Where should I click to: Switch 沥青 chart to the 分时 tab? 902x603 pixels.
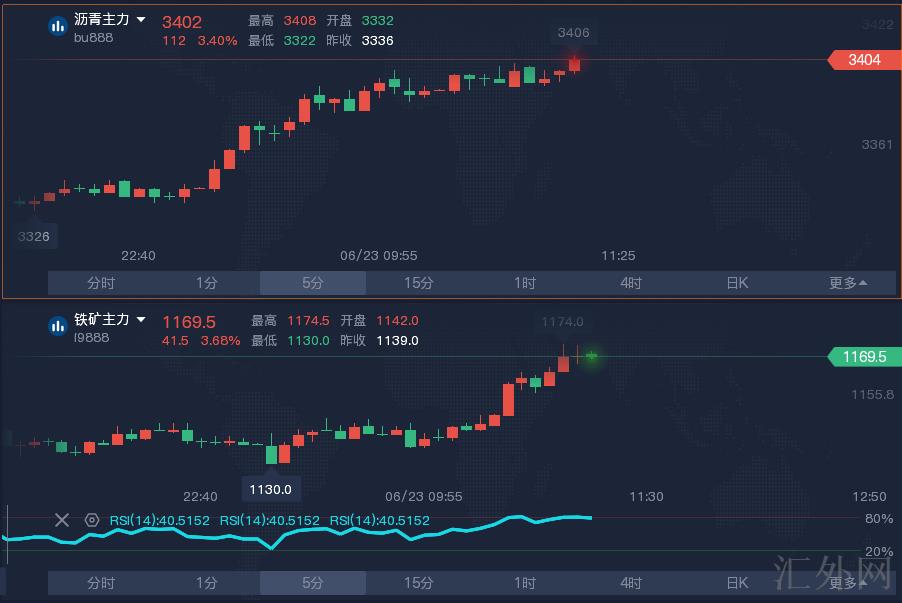point(101,283)
